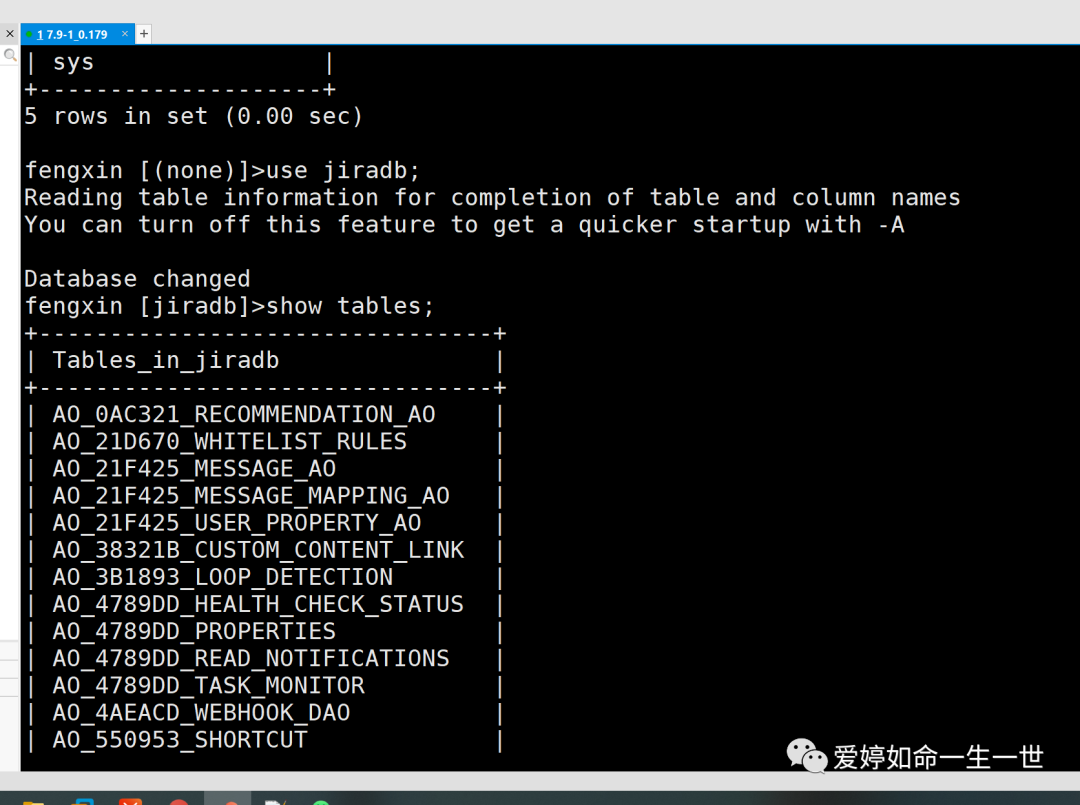Open the blue taskbar app icon
Screen dimensions: 1080x805
(84, 802)
